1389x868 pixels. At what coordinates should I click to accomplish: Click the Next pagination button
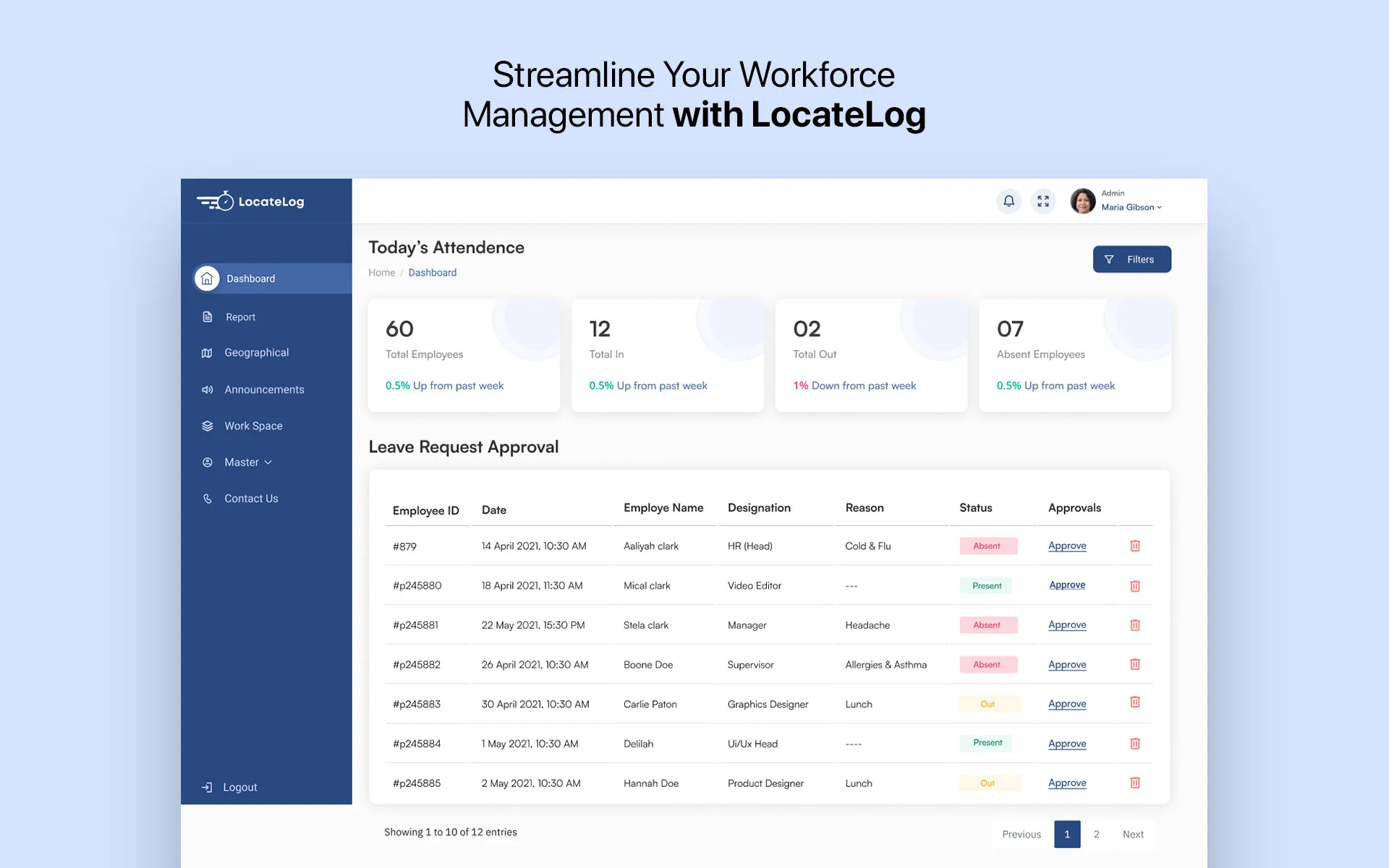(1133, 834)
